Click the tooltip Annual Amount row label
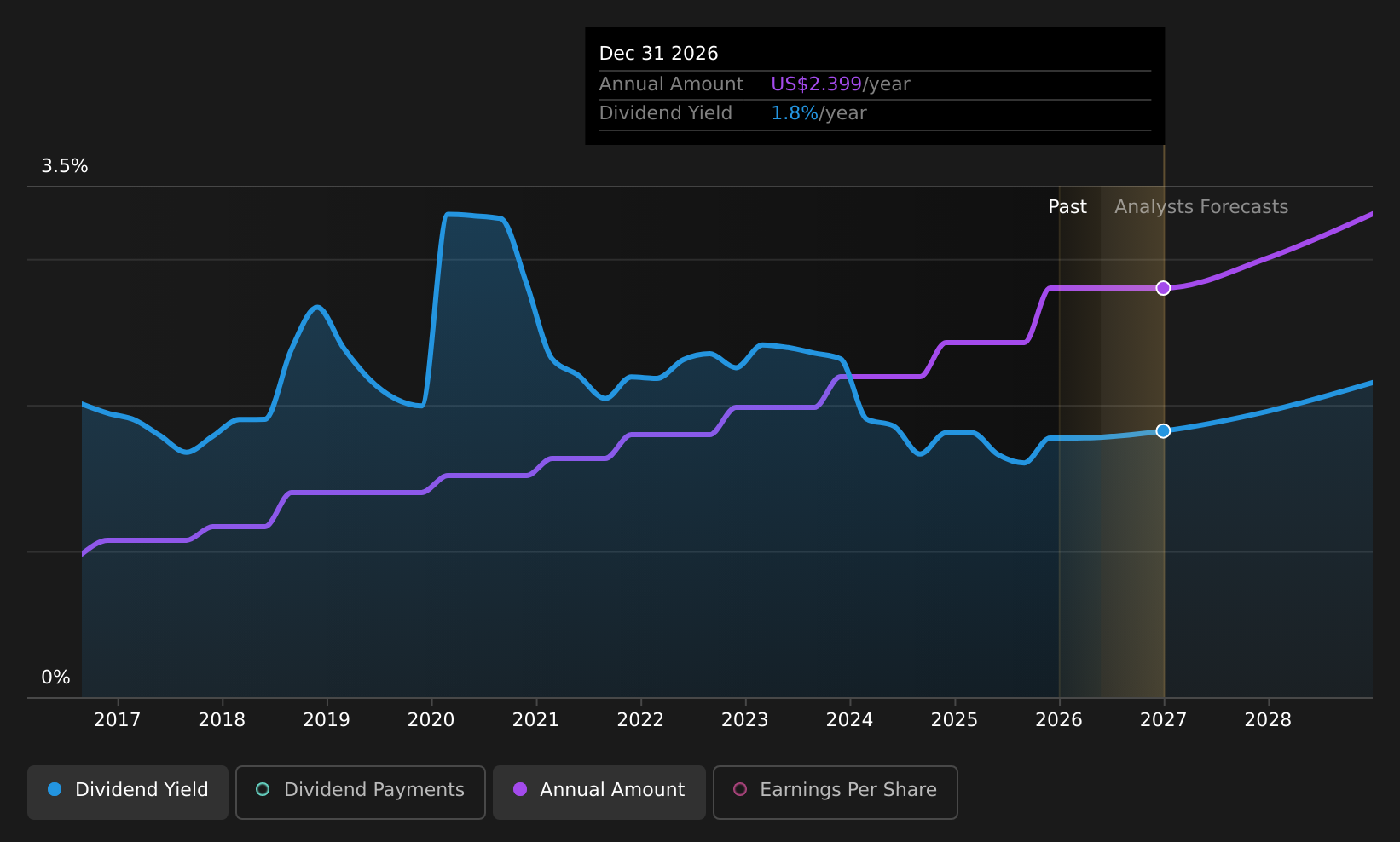Screen dimensions: 1400x842 (671, 84)
